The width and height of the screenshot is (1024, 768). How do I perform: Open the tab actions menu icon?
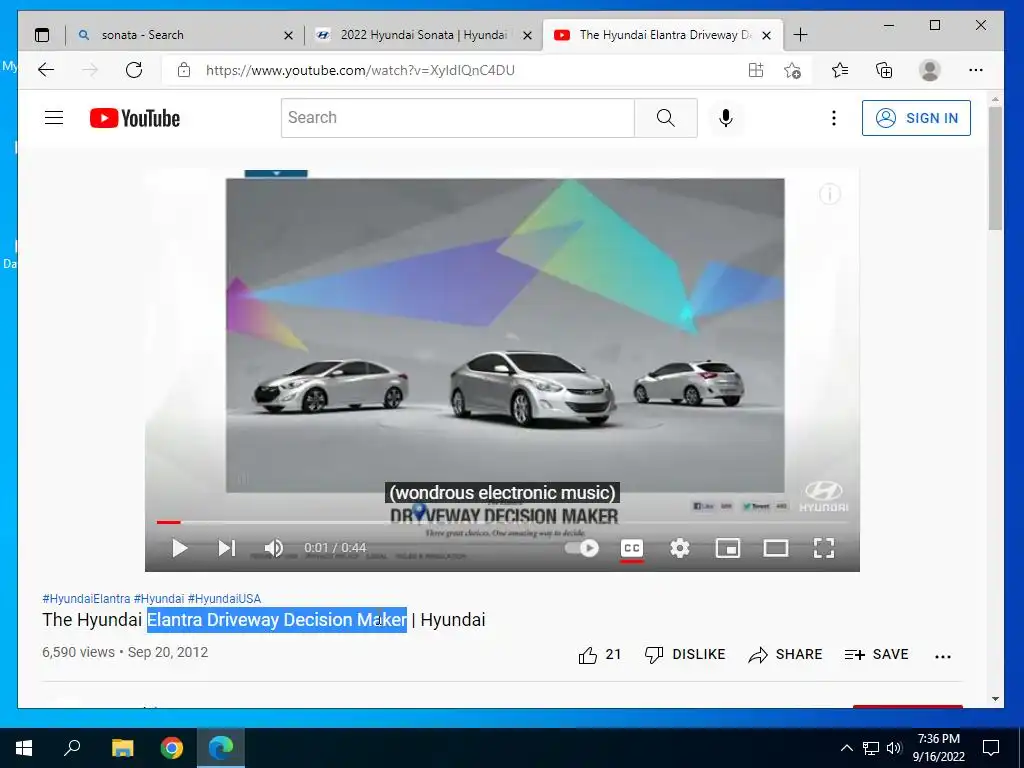[x=42, y=35]
